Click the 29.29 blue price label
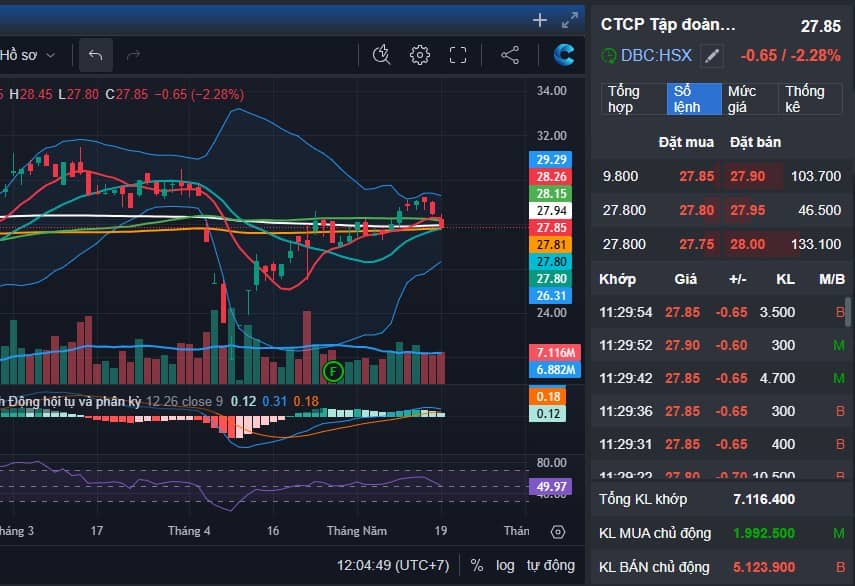Viewport: 855px width, 586px height. click(x=551, y=159)
